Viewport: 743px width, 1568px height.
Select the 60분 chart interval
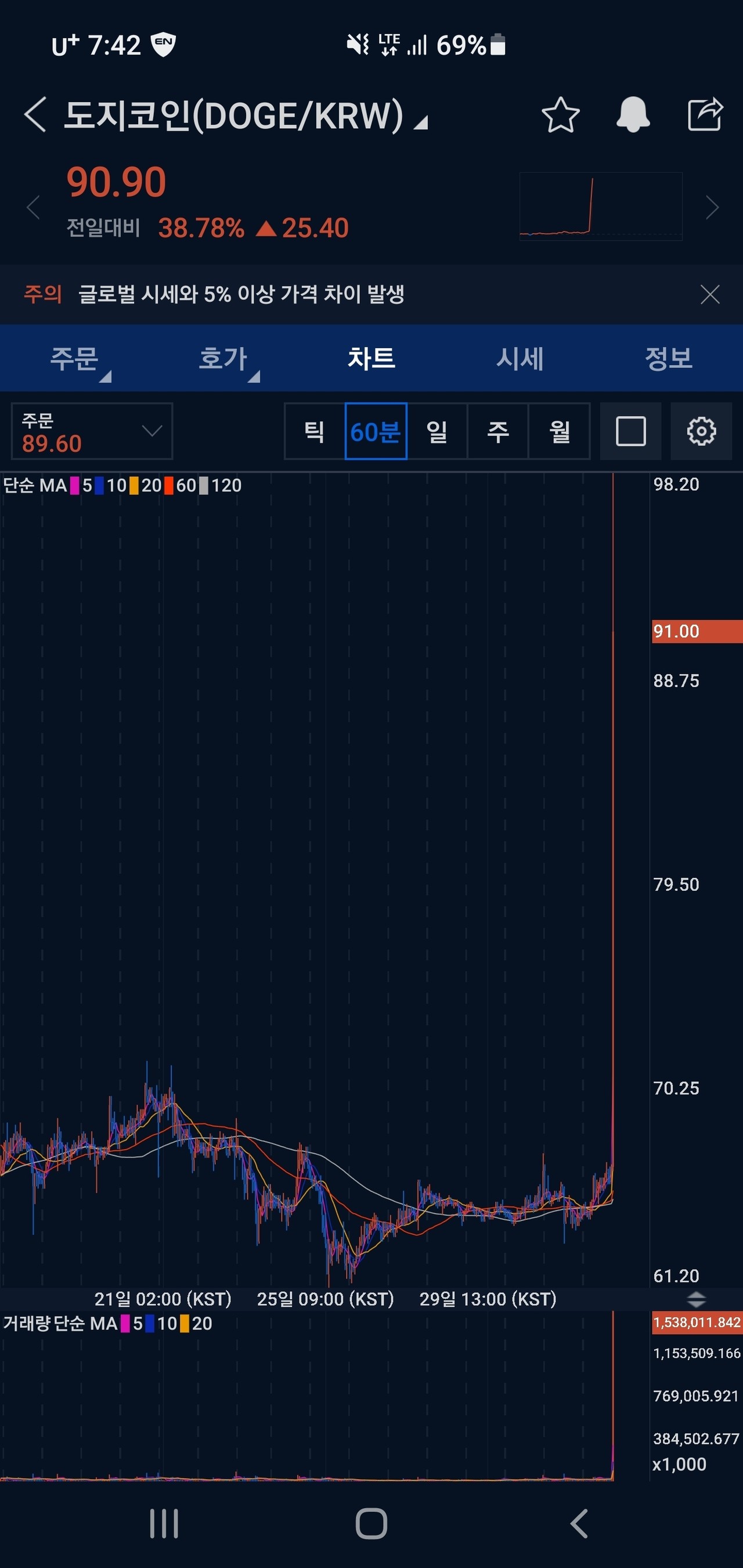[375, 431]
